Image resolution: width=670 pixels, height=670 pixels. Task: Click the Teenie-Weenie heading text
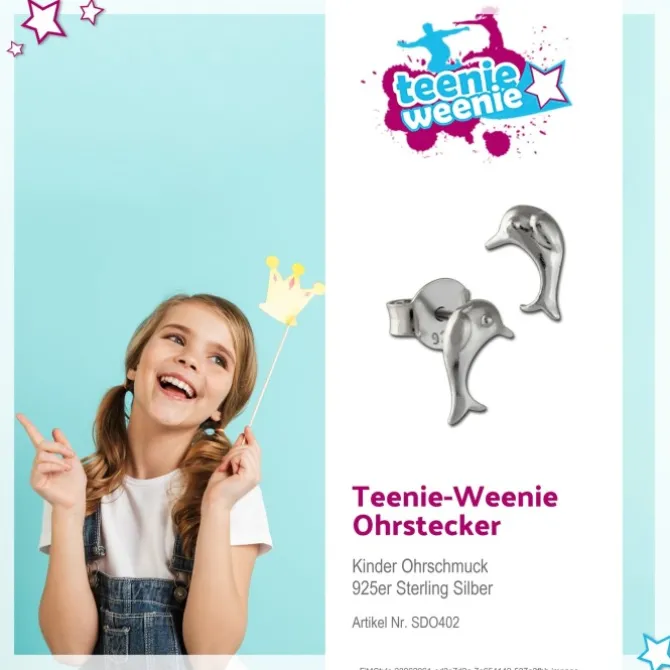[x=455, y=497]
